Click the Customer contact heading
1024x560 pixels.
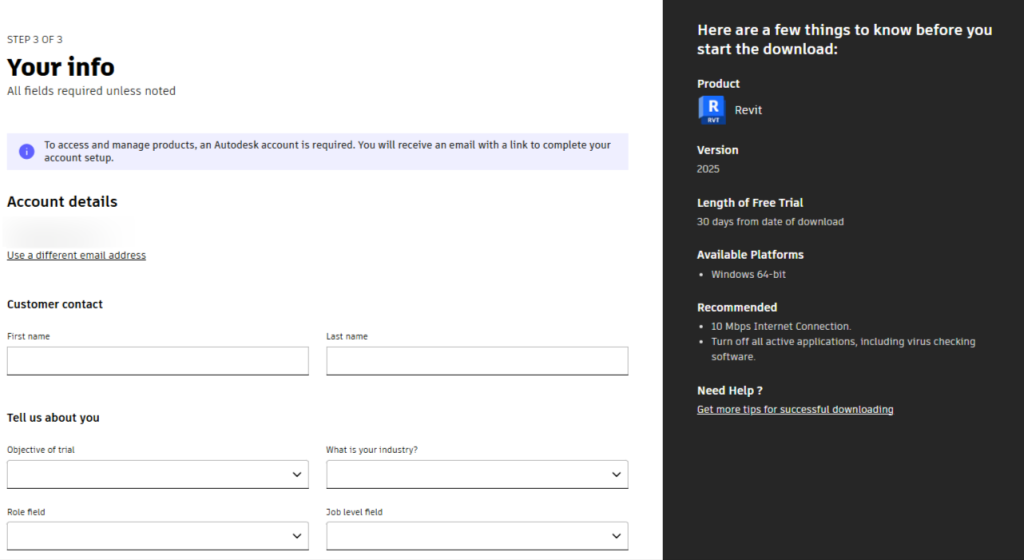coord(55,304)
